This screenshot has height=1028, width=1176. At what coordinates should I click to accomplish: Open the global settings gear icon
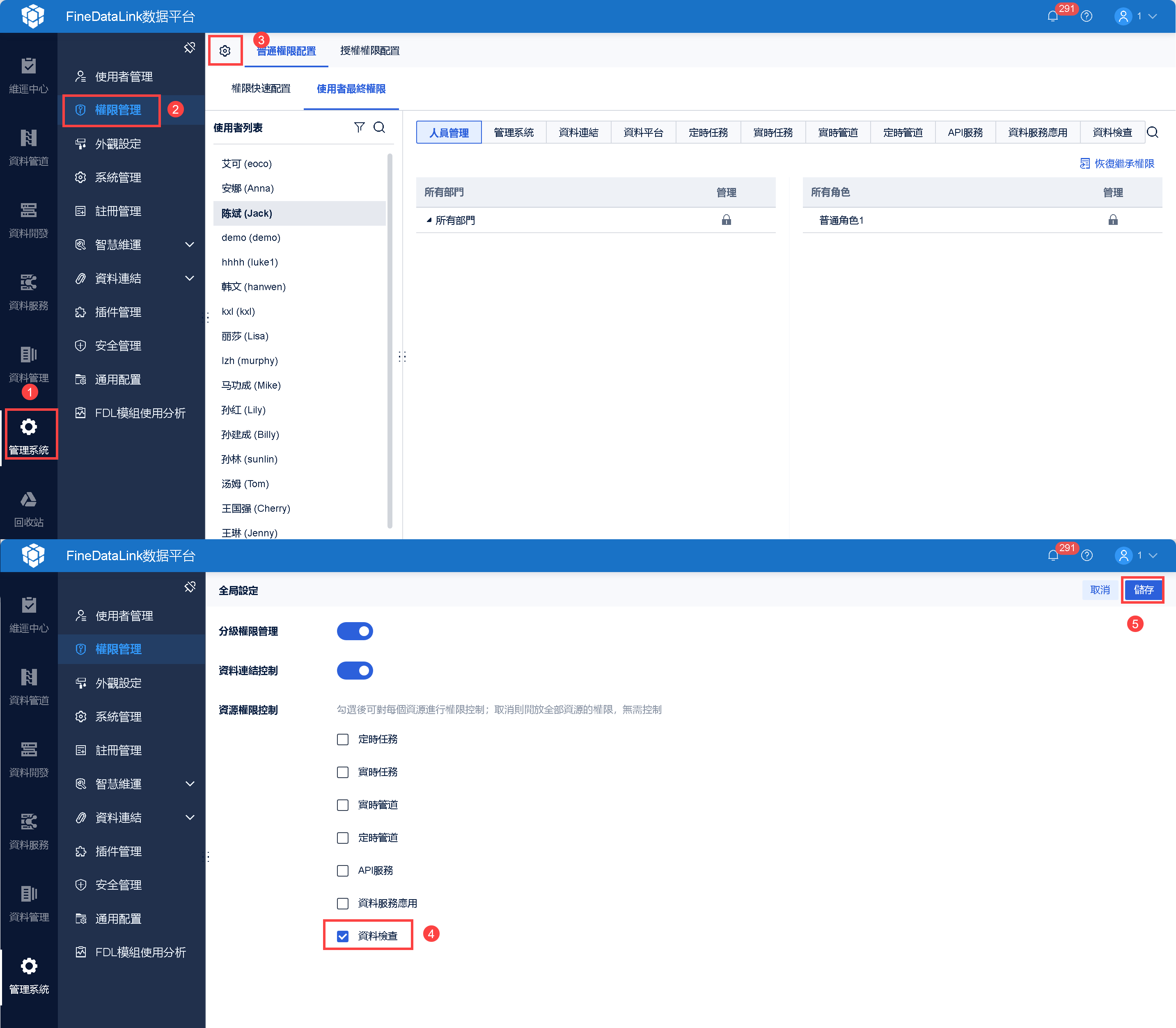pos(225,50)
